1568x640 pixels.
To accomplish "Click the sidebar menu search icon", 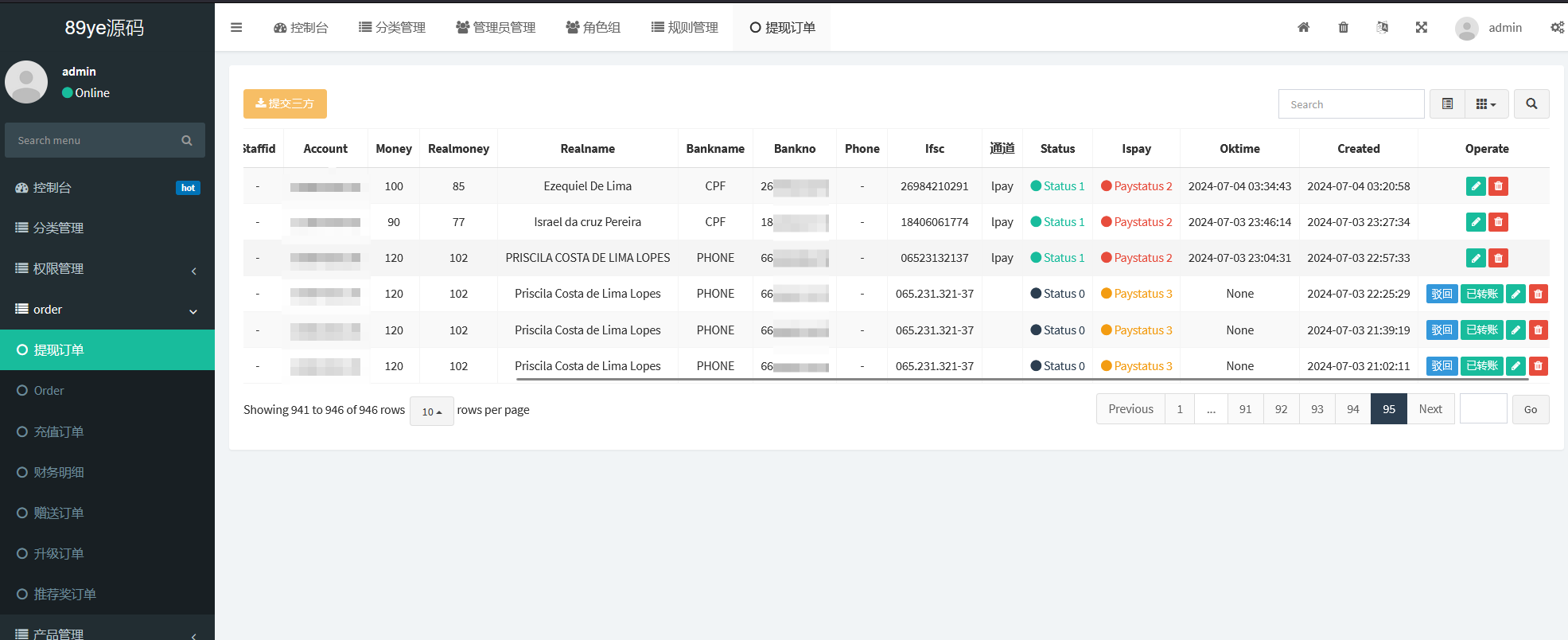I will [187, 140].
